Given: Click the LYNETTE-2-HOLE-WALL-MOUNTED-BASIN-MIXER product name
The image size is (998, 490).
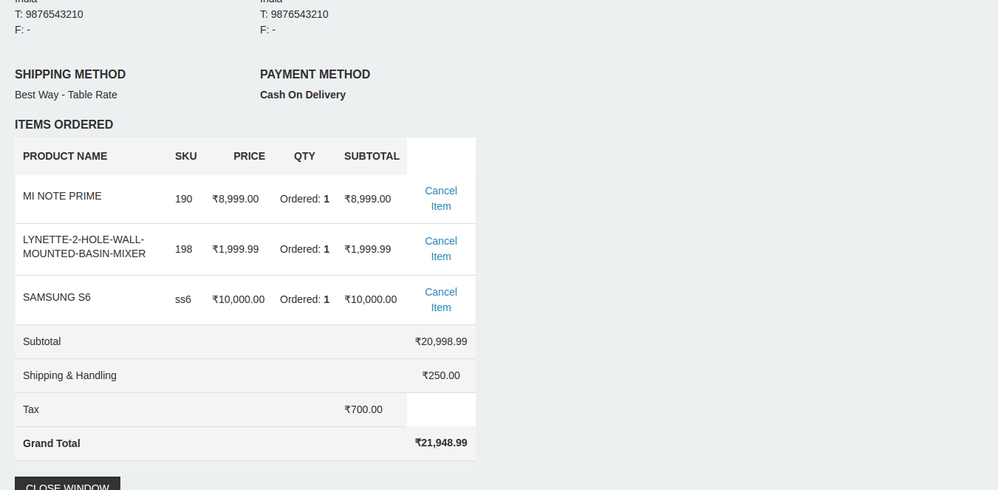Looking at the screenshot, I should 84,247.
